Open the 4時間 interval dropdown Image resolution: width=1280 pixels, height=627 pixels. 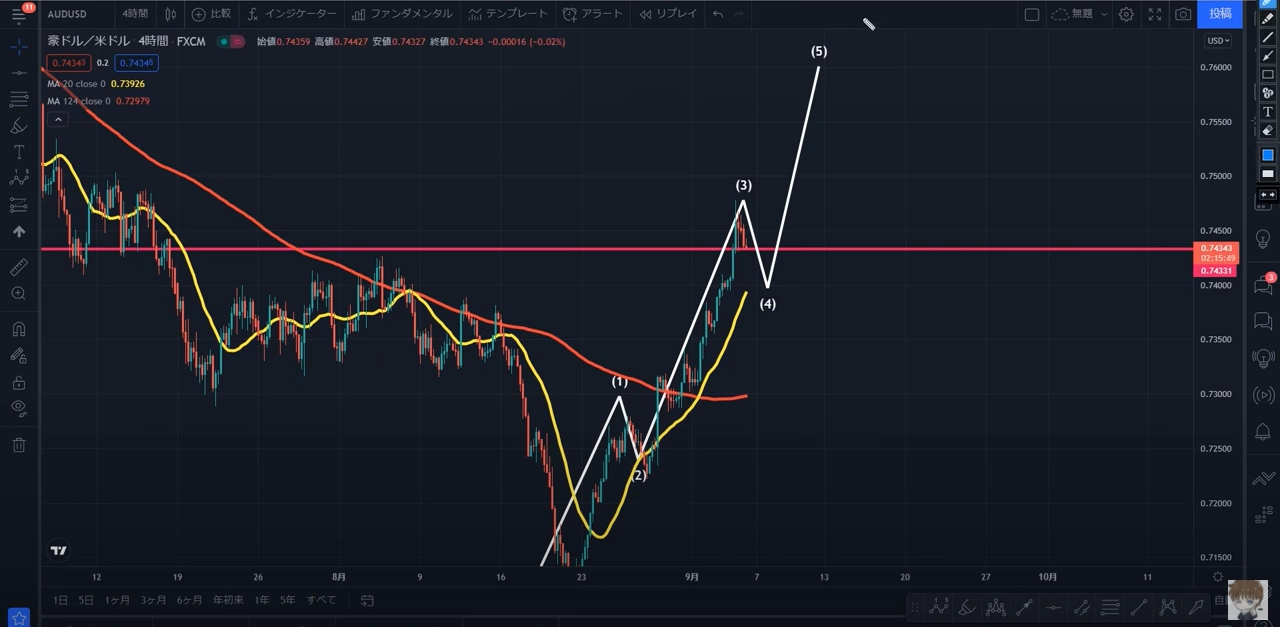click(x=135, y=14)
